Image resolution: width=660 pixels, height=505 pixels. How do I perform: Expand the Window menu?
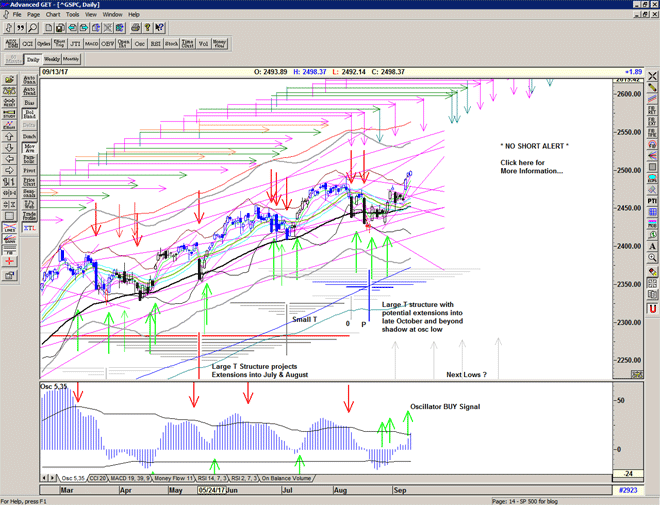click(x=112, y=15)
